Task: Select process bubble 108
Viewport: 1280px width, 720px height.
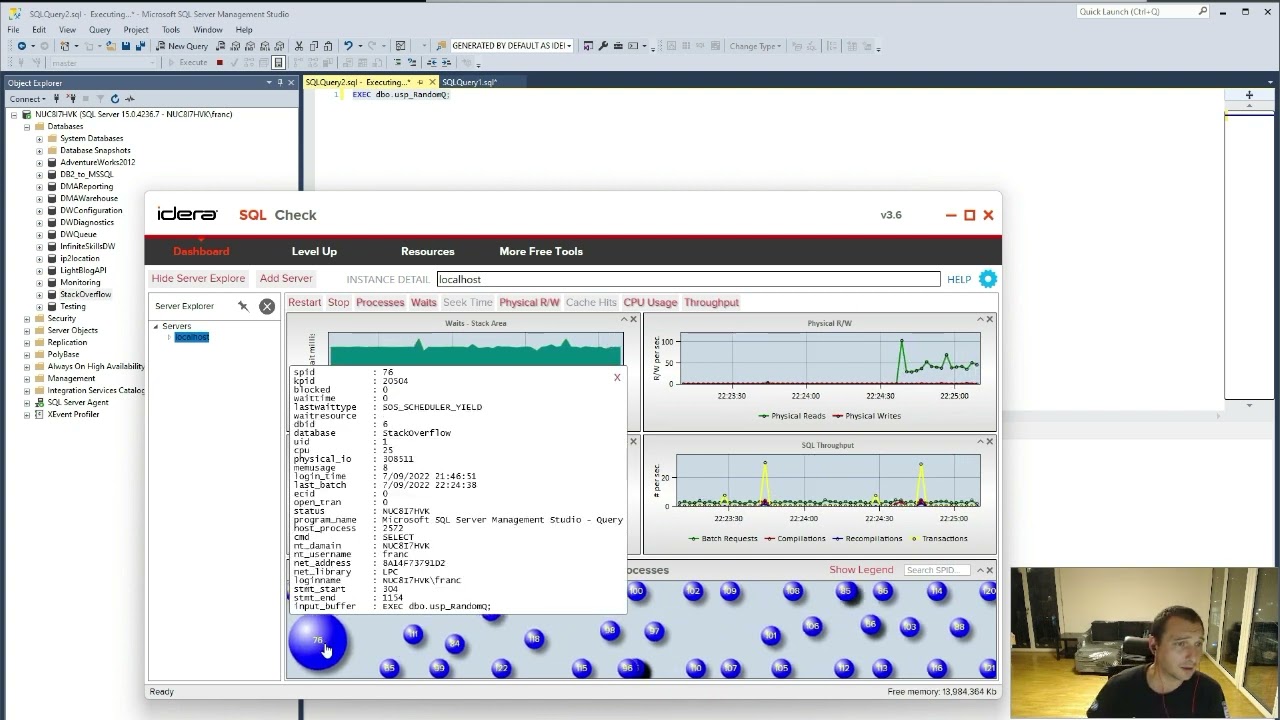Action: [x=793, y=592]
